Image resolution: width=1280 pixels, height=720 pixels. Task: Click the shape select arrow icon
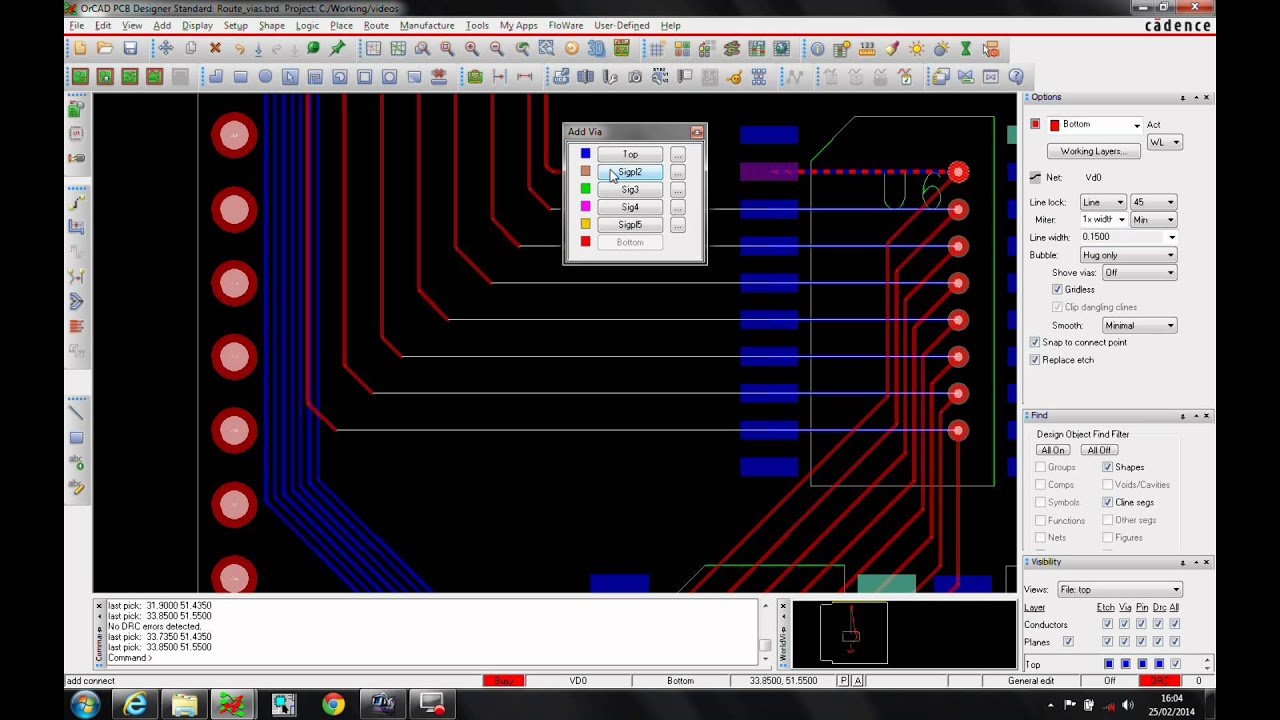coord(290,77)
